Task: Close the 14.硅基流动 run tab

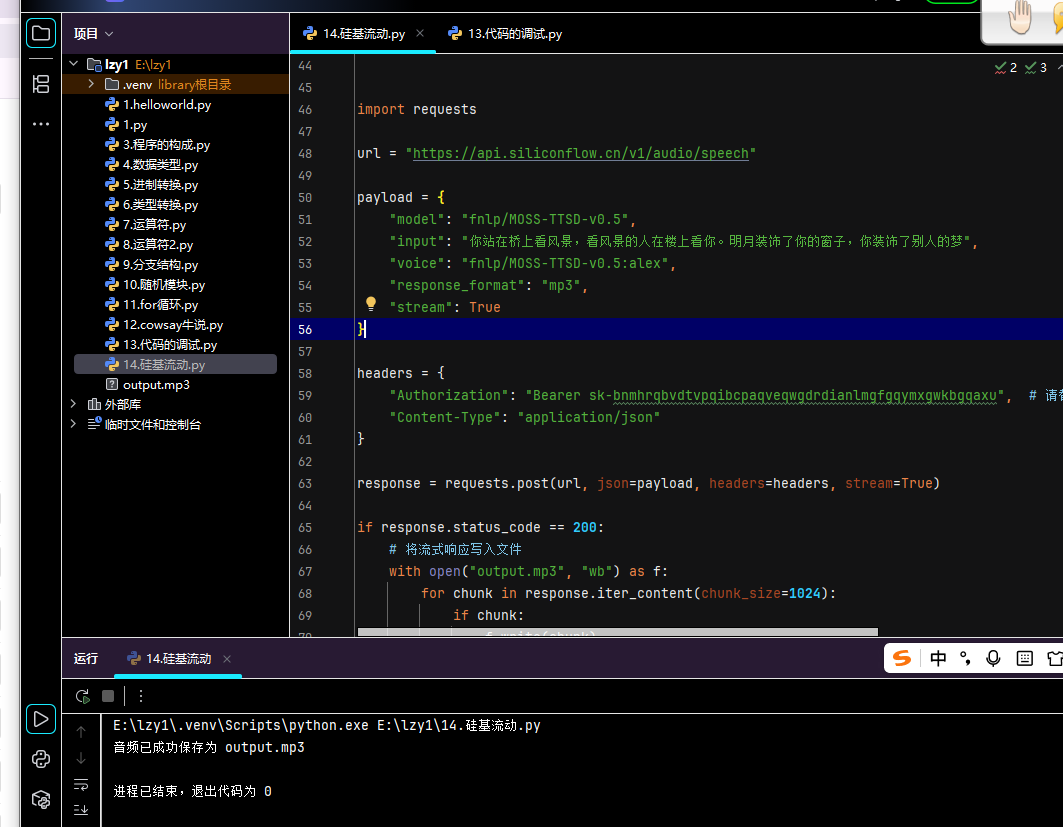Action: 227,659
